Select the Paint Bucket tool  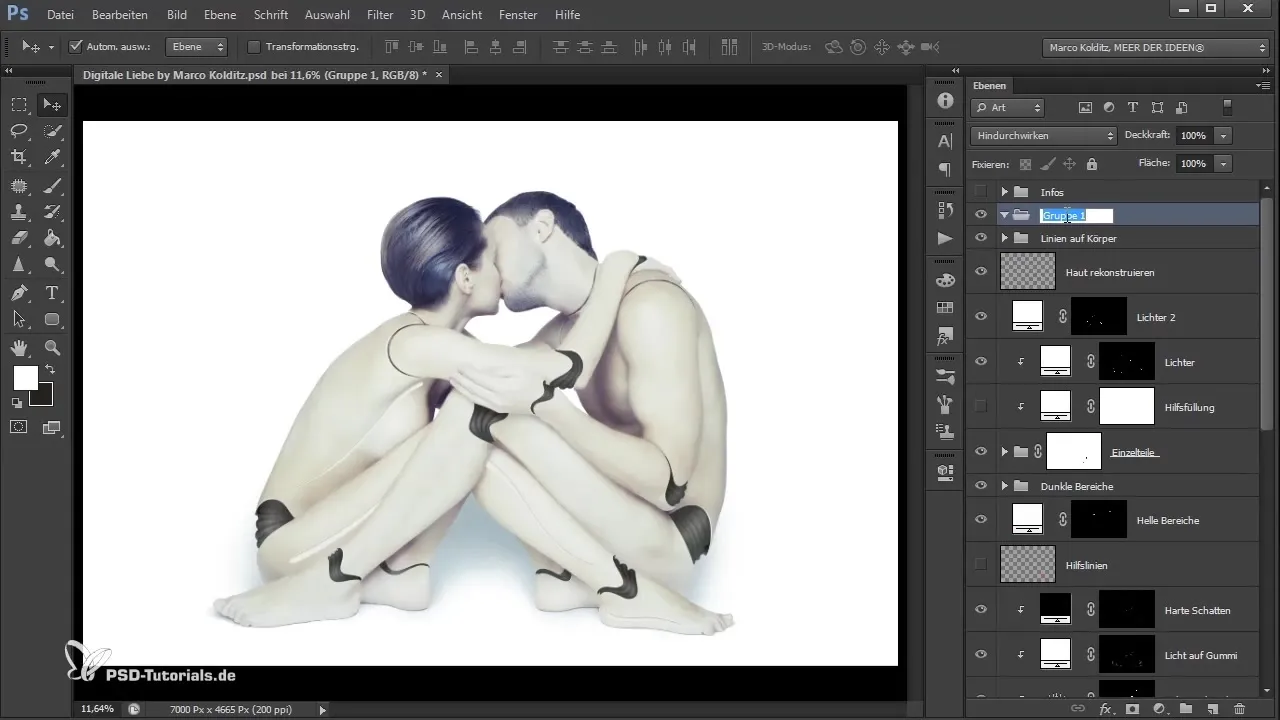click(52, 238)
